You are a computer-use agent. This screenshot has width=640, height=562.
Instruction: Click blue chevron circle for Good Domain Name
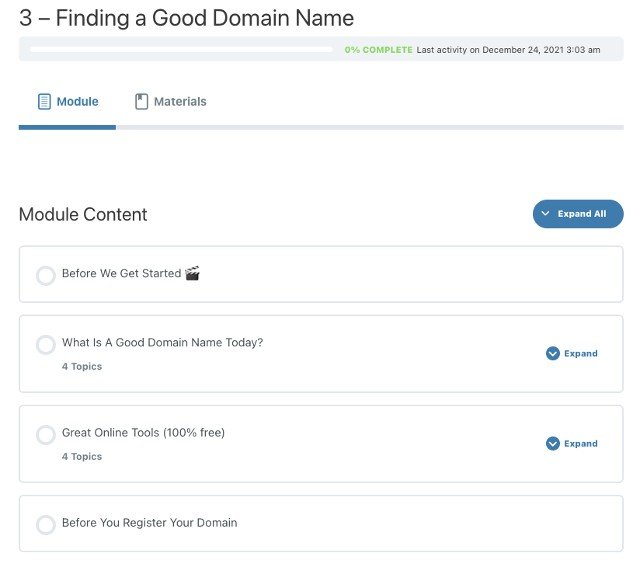[553, 353]
